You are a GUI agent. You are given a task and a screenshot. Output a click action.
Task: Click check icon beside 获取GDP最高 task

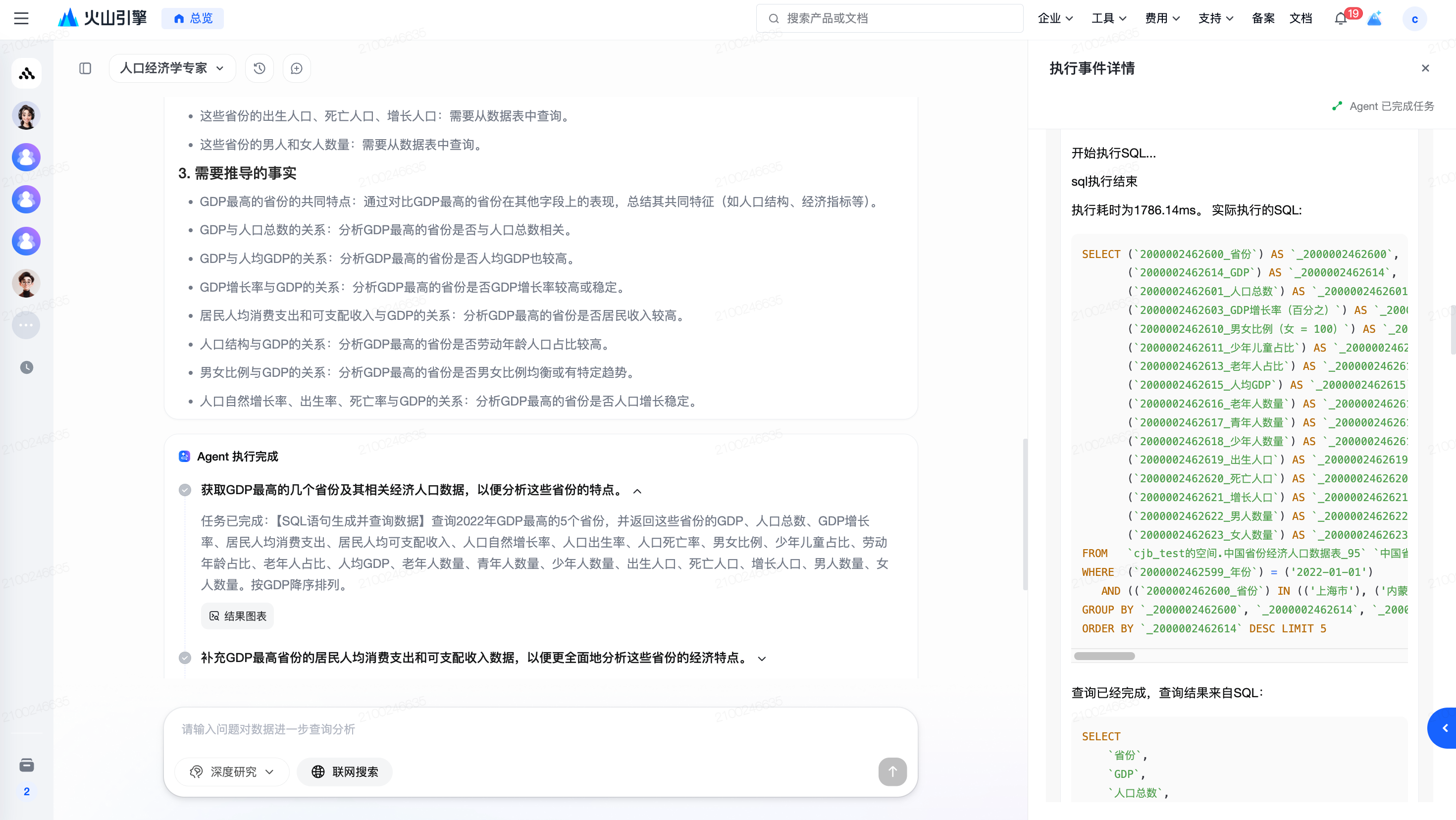(x=185, y=490)
